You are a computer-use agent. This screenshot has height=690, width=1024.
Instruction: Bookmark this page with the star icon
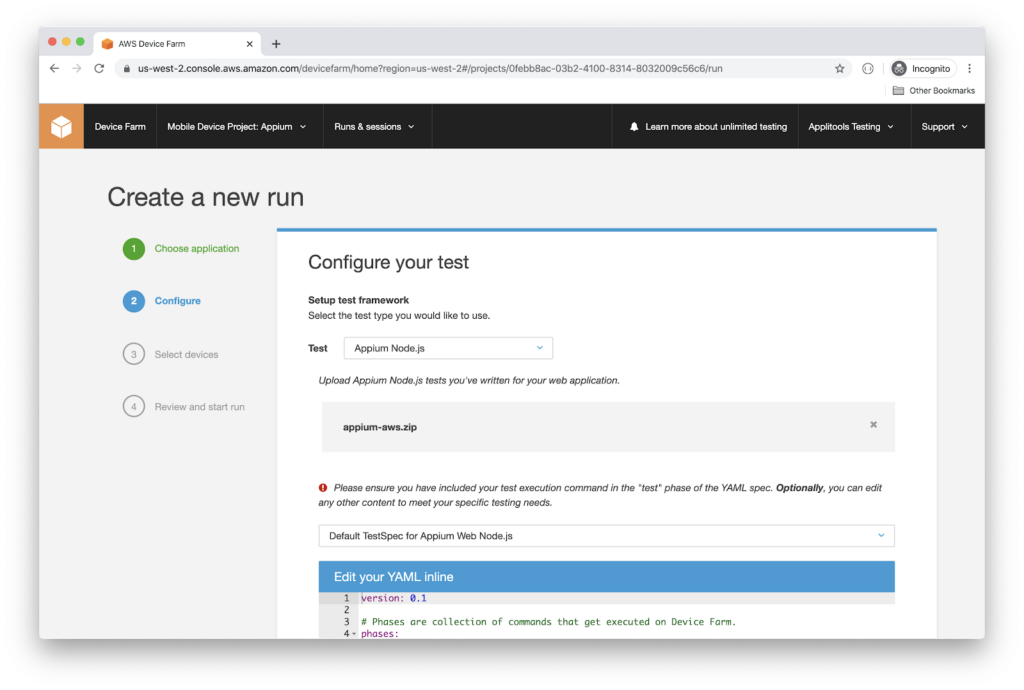point(840,69)
